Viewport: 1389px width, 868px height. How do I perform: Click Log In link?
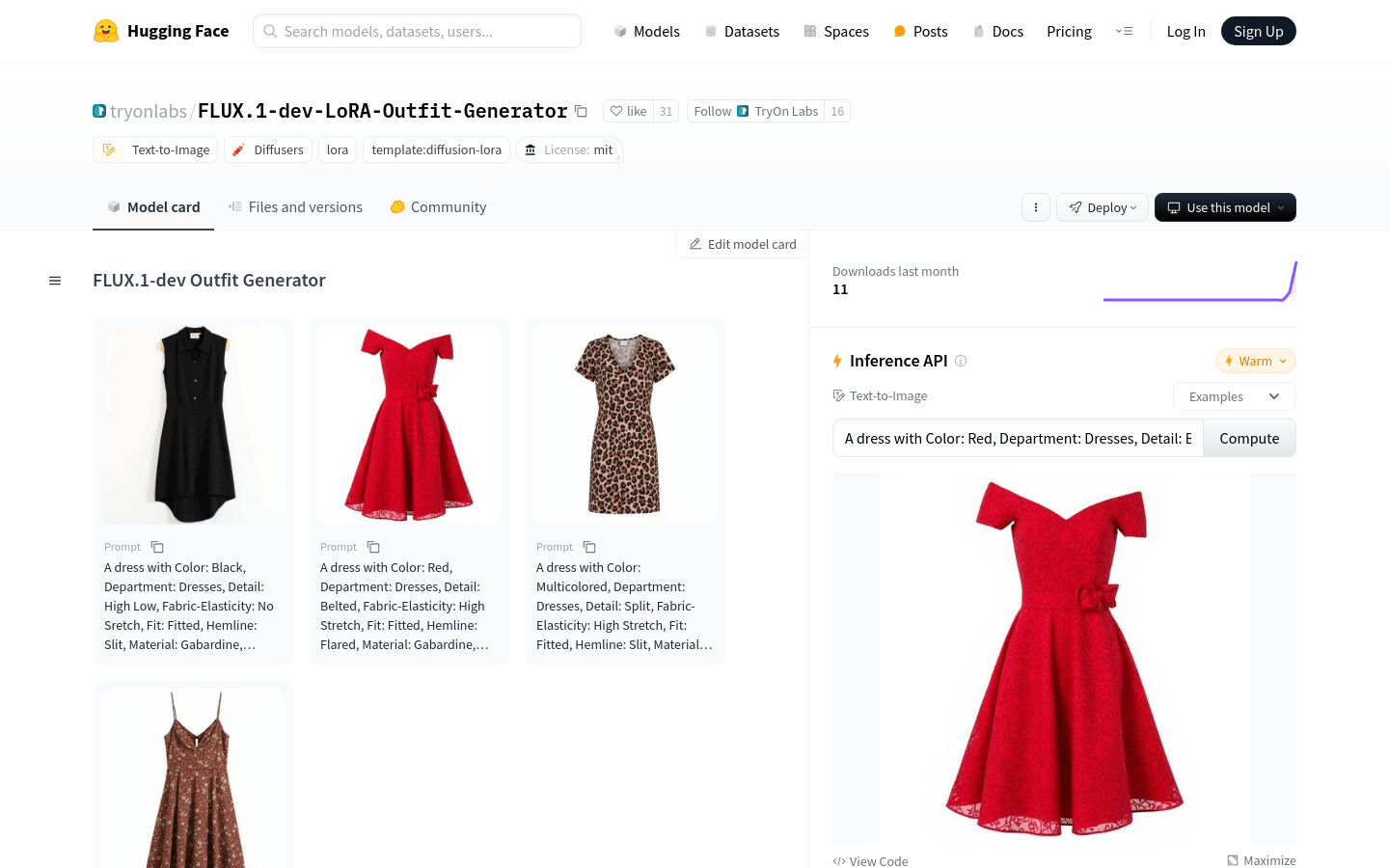(x=1185, y=31)
